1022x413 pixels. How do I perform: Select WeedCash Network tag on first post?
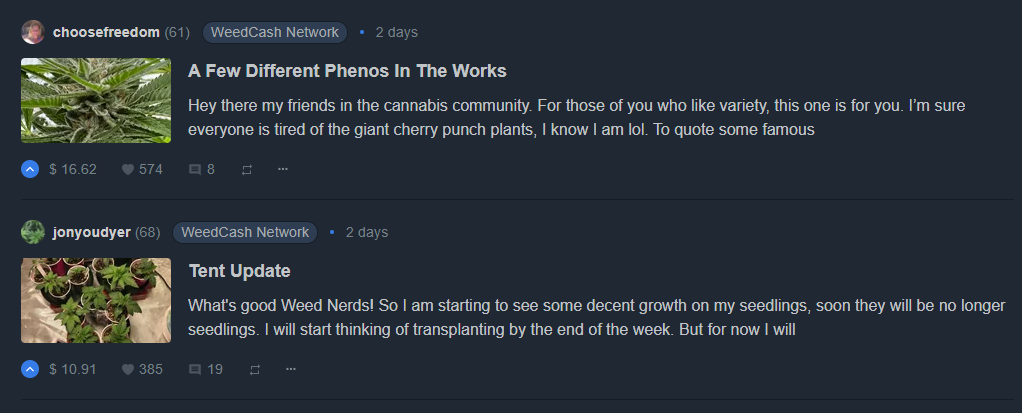pyautogui.click(x=274, y=32)
